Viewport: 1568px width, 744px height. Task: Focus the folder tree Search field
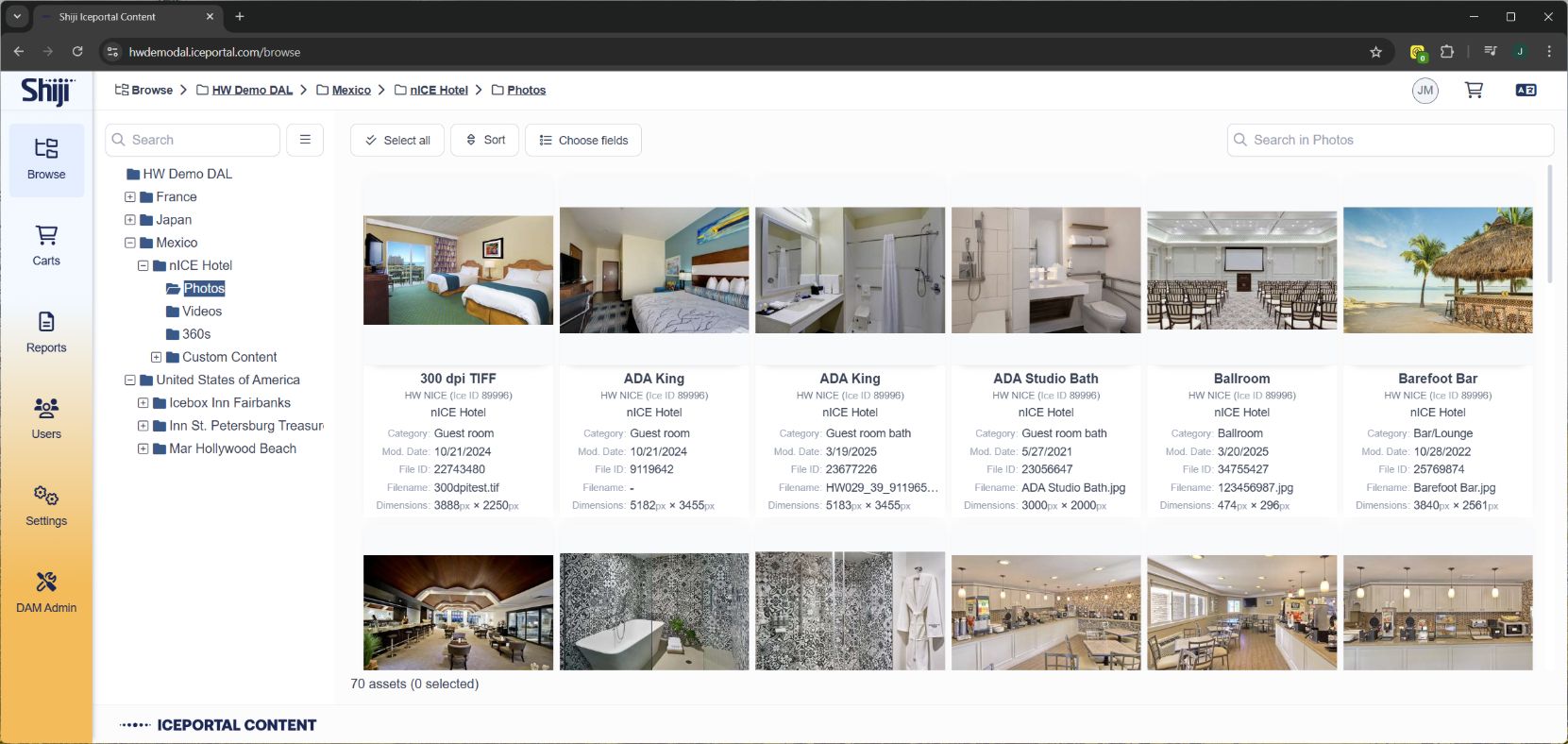[193, 140]
